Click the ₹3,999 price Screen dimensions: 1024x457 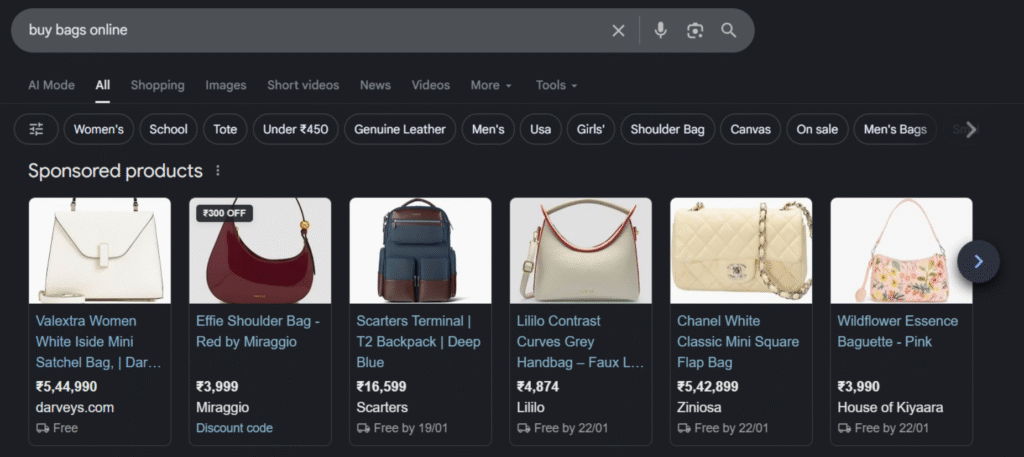tap(217, 387)
